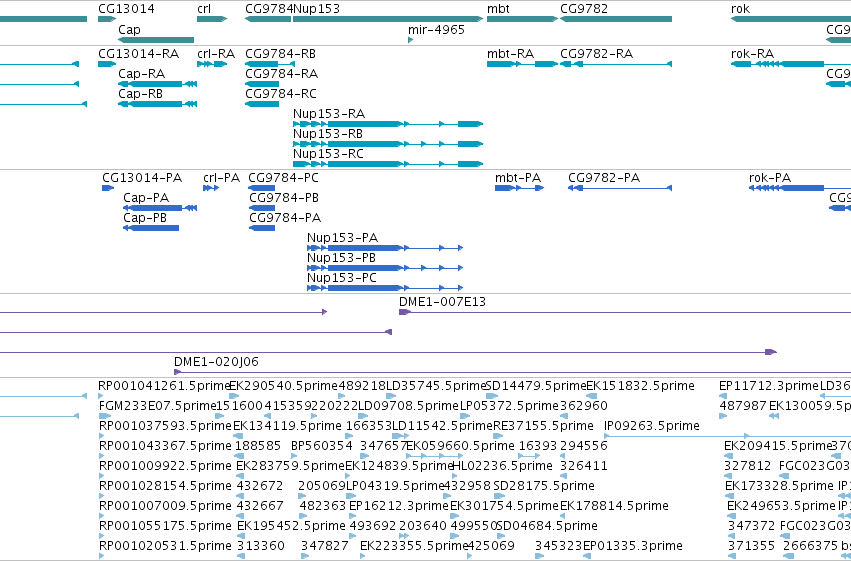Click protein mbt-PA
The width and height of the screenshot is (851, 561).
(x=519, y=188)
